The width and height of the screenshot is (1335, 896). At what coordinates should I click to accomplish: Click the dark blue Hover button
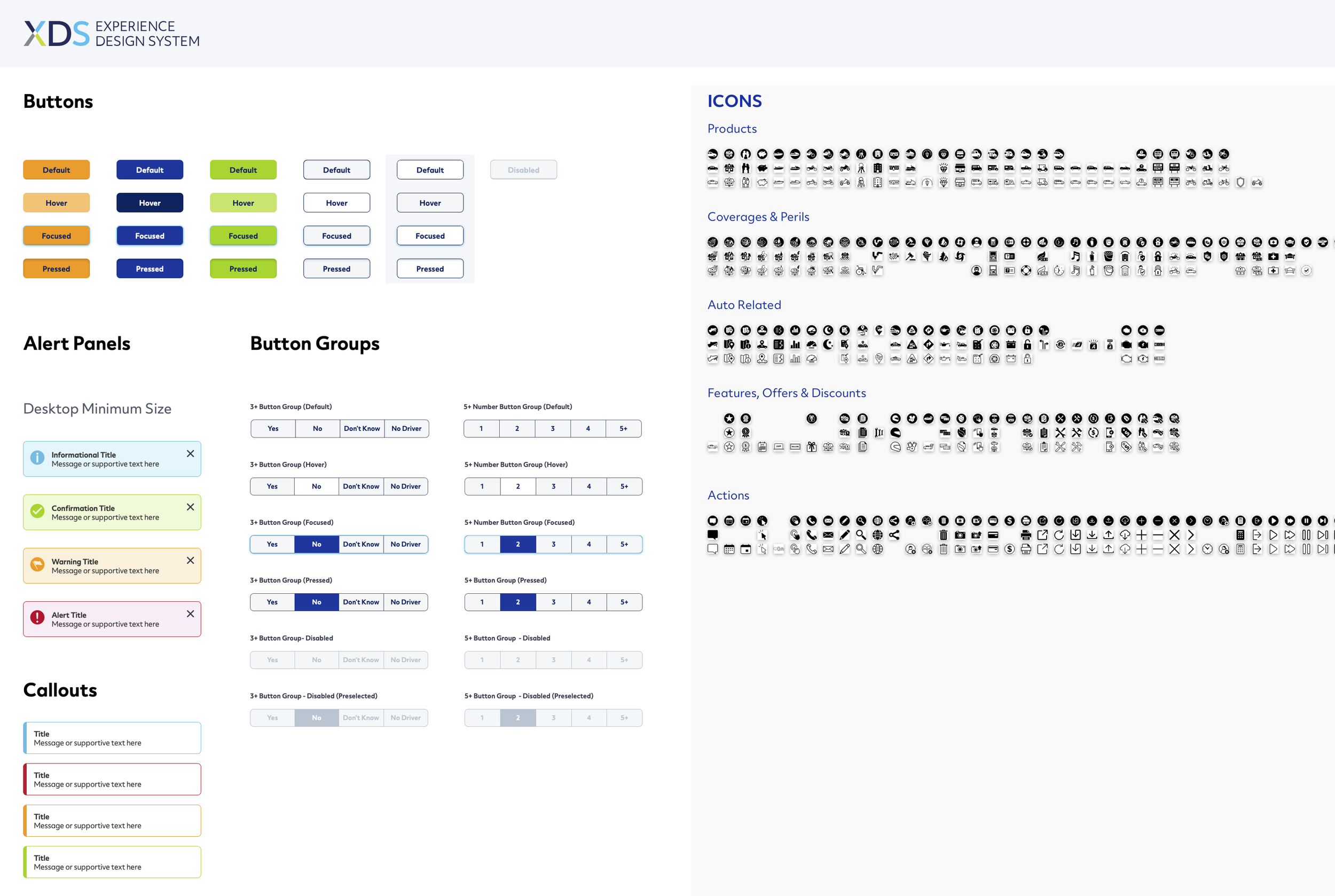pyautogui.click(x=150, y=203)
